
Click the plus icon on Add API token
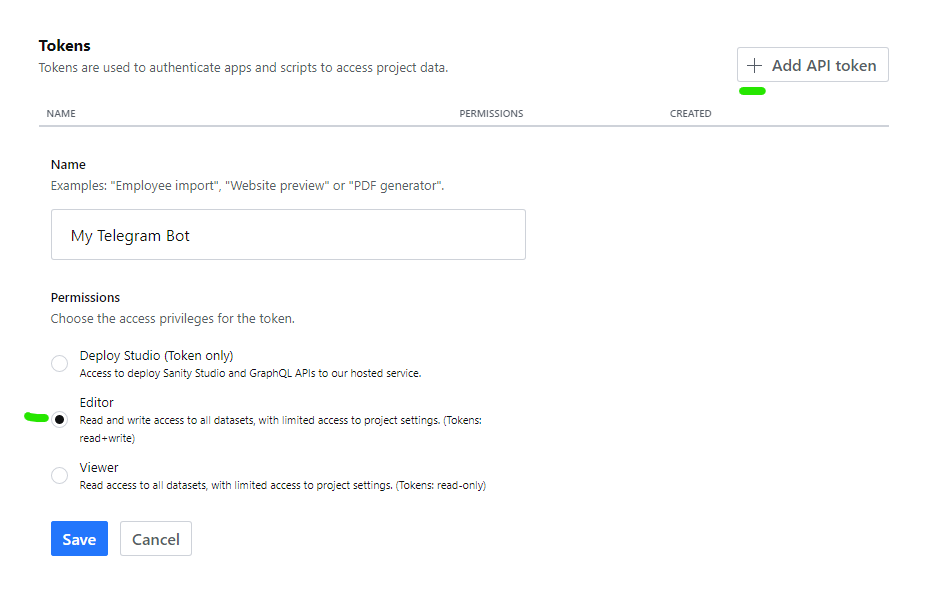pyautogui.click(x=756, y=64)
